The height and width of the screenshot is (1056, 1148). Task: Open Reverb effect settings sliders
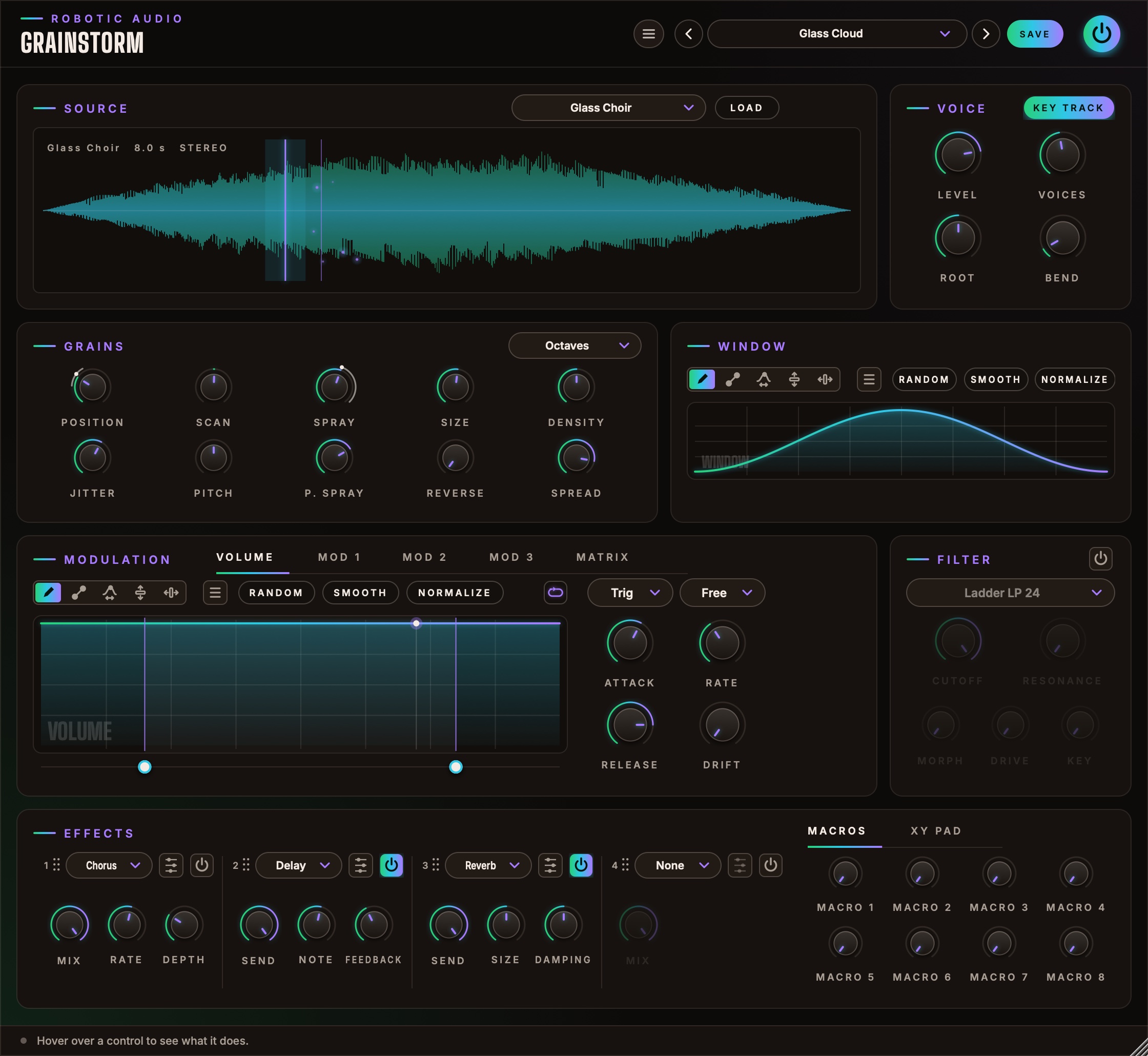tap(550, 865)
